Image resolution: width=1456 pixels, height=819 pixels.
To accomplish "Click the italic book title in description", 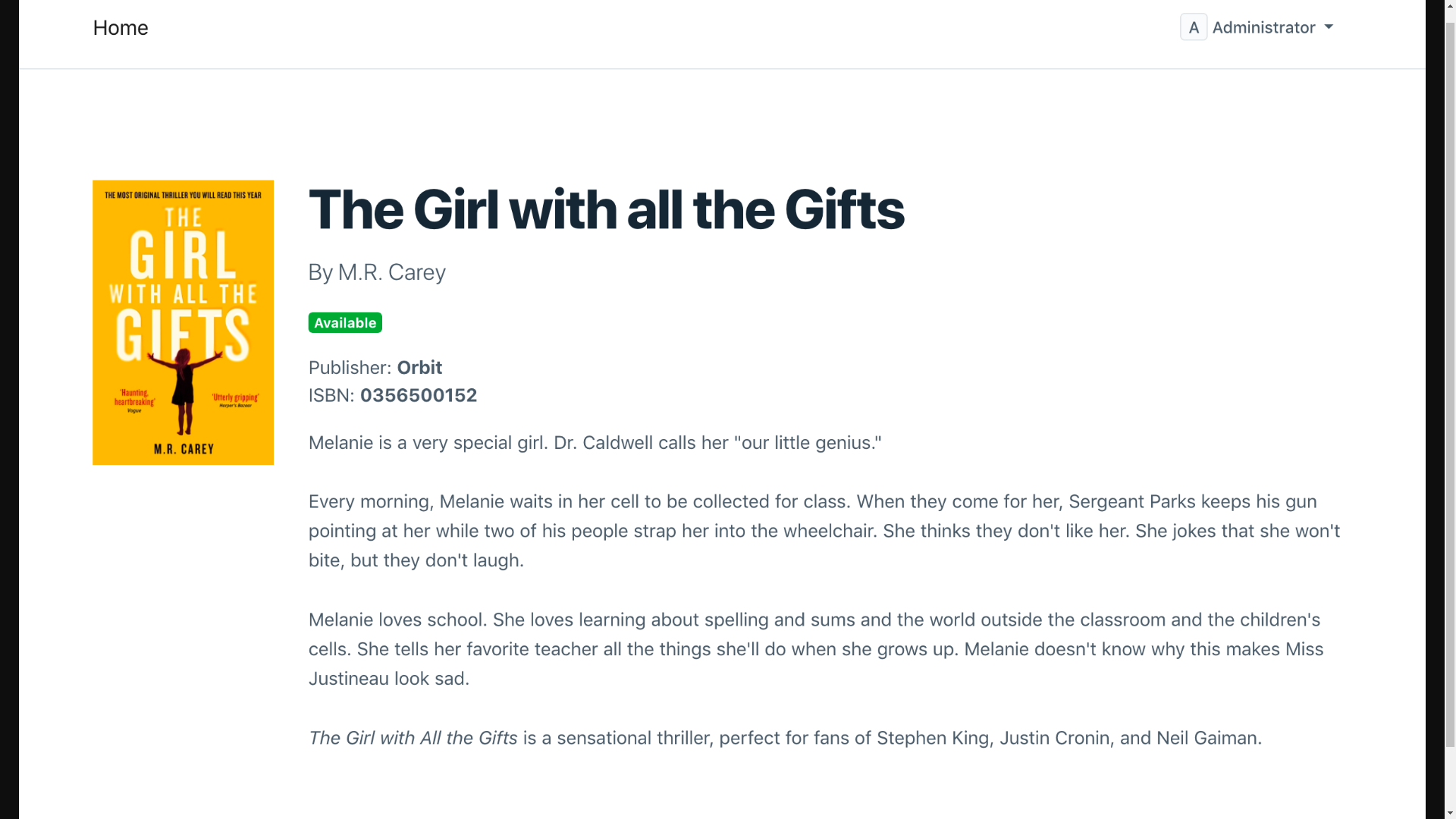I will [x=413, y=738].
